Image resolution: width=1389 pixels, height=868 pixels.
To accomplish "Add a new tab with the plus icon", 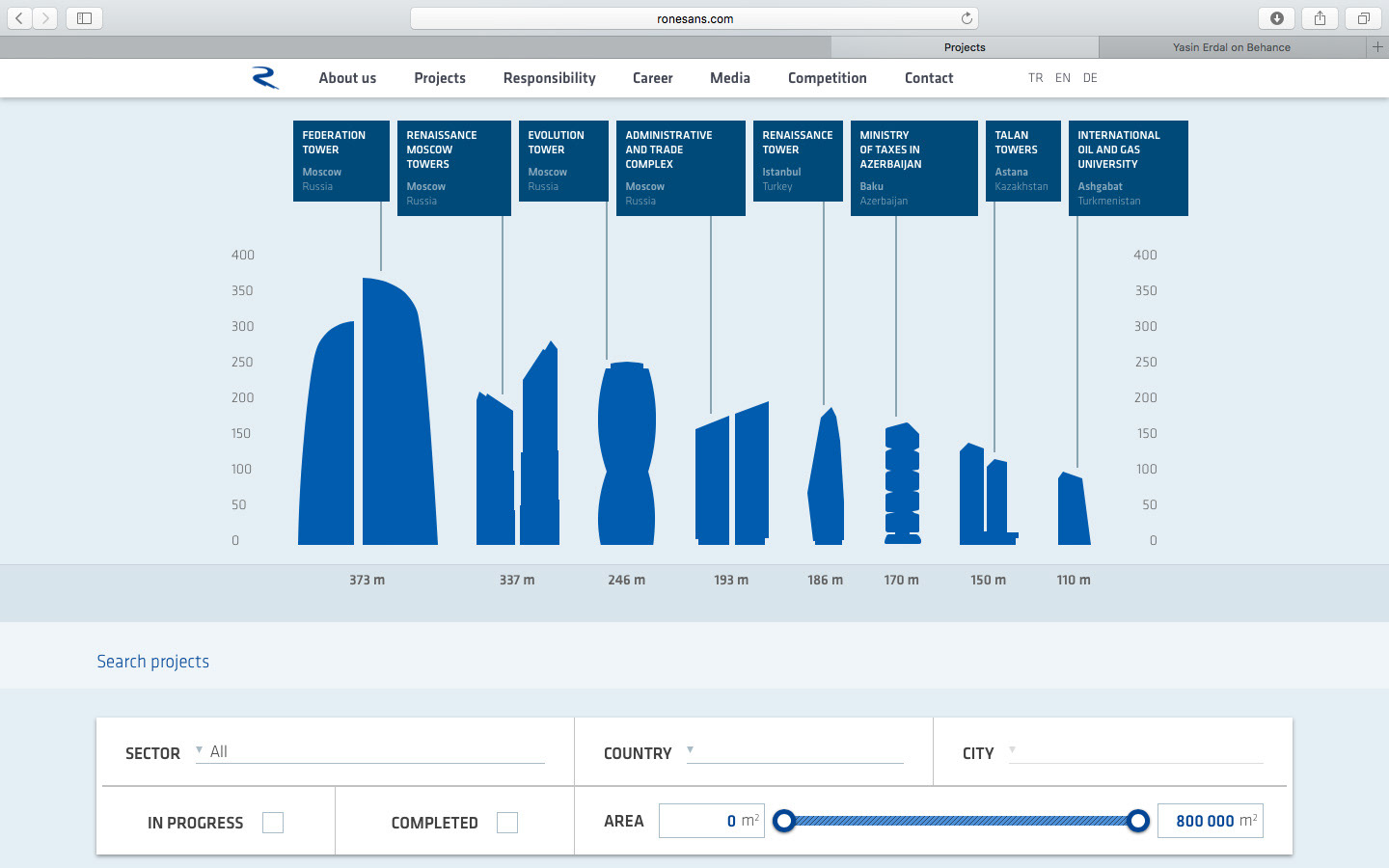I will click(x=1377, y=47).
